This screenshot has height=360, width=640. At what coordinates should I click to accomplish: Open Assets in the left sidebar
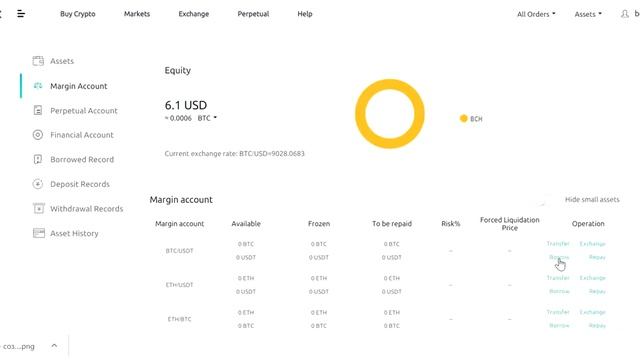tap(62, 61)
